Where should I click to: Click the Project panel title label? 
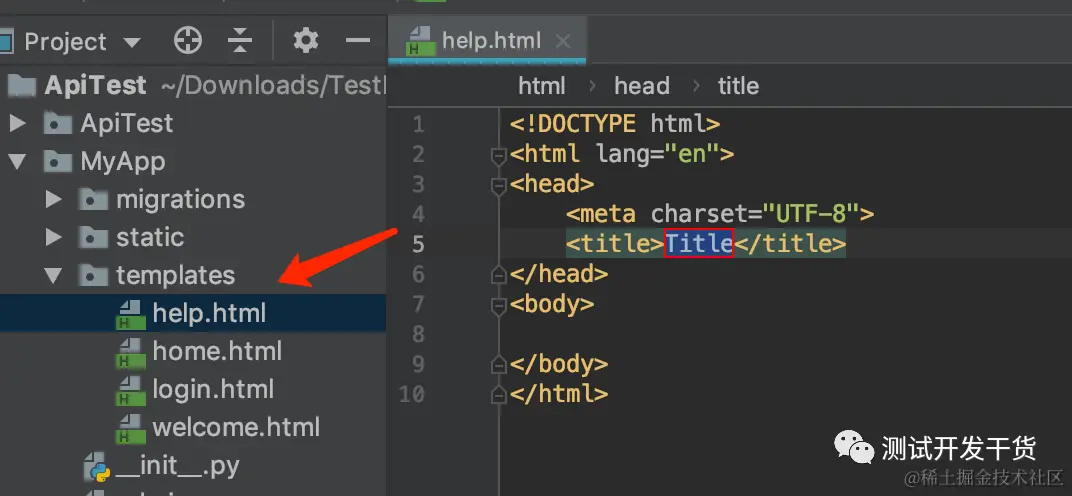tap(66, 42)
